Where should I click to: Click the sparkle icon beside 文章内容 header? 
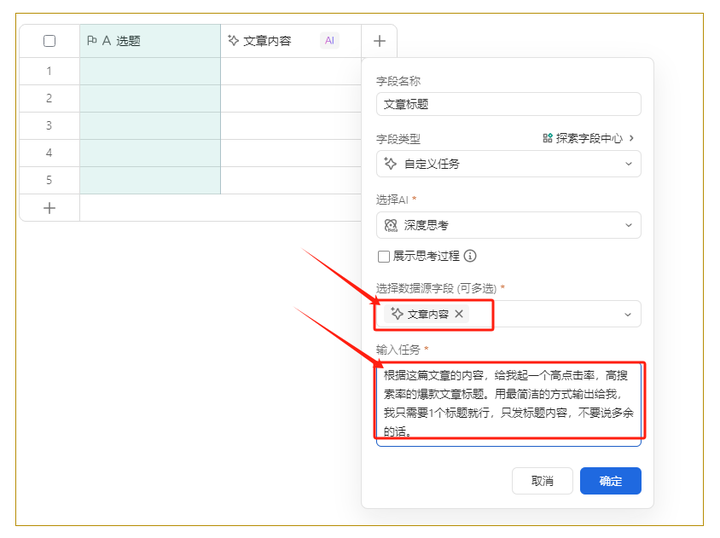click(233, 40)
